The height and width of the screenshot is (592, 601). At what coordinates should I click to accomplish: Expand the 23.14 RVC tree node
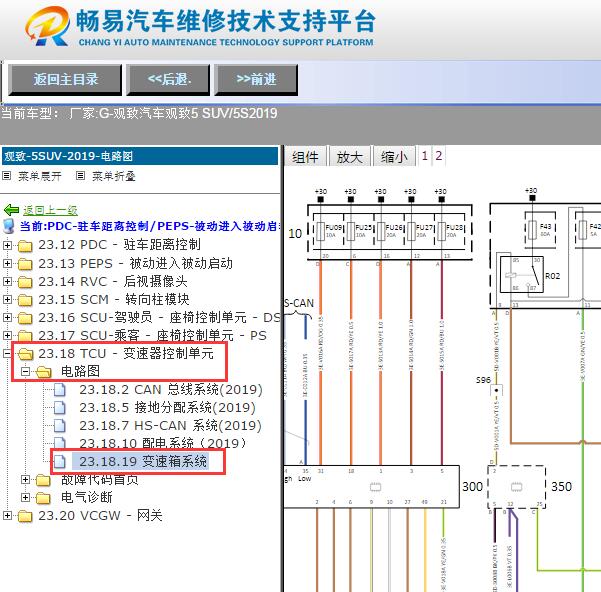click(x=7, y=282)
